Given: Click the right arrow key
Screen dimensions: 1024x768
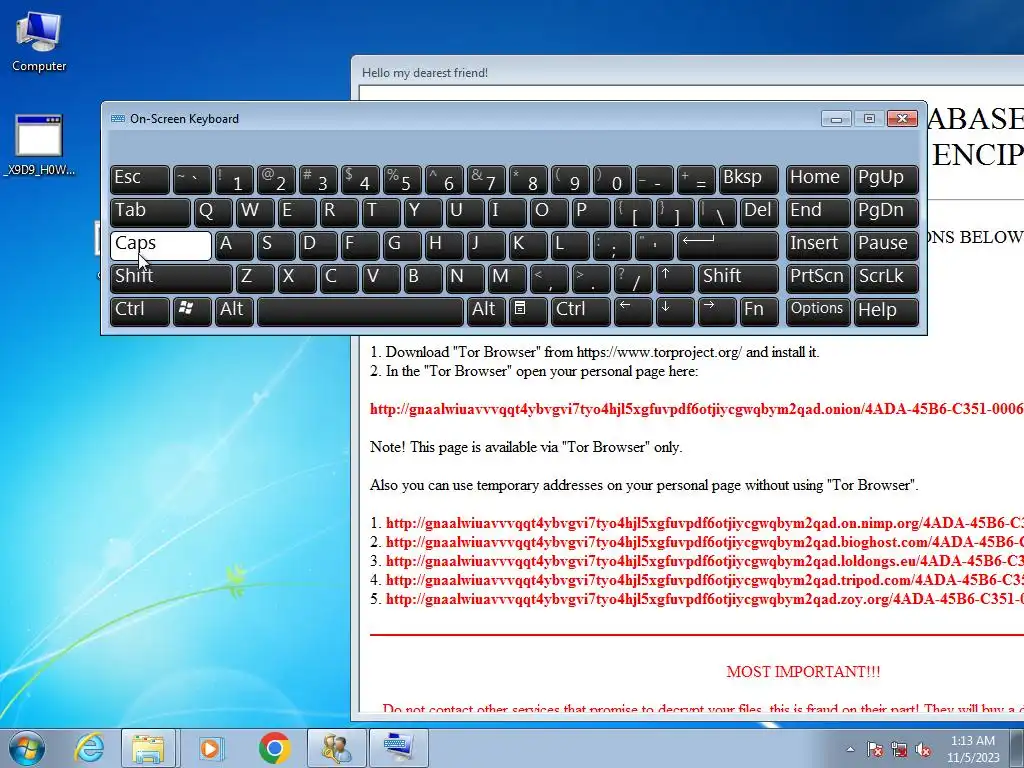Looking at the screenshot, I should 717,311.
